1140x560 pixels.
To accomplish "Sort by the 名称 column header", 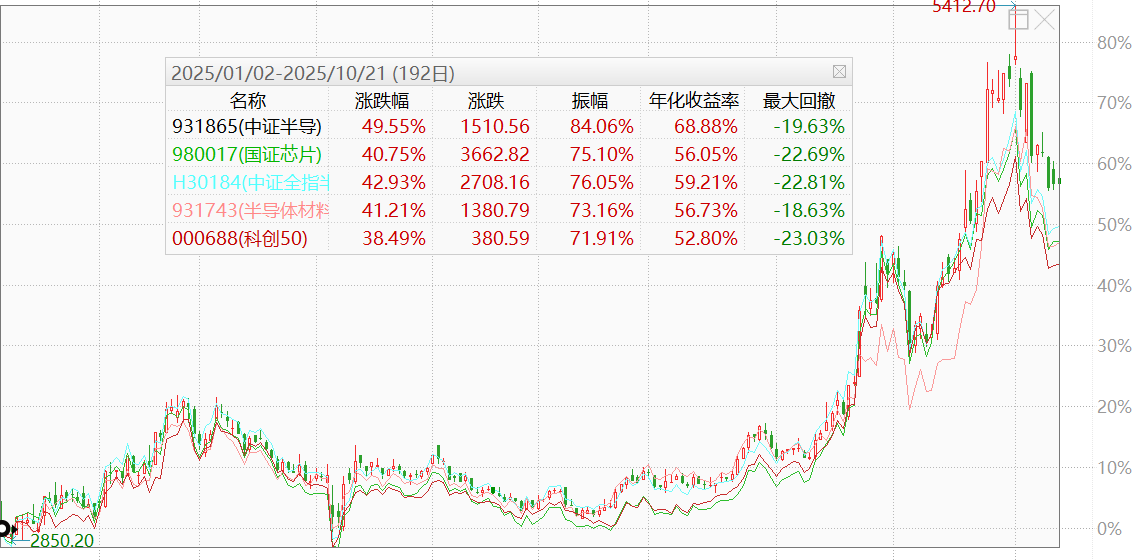I will point(248,101).
